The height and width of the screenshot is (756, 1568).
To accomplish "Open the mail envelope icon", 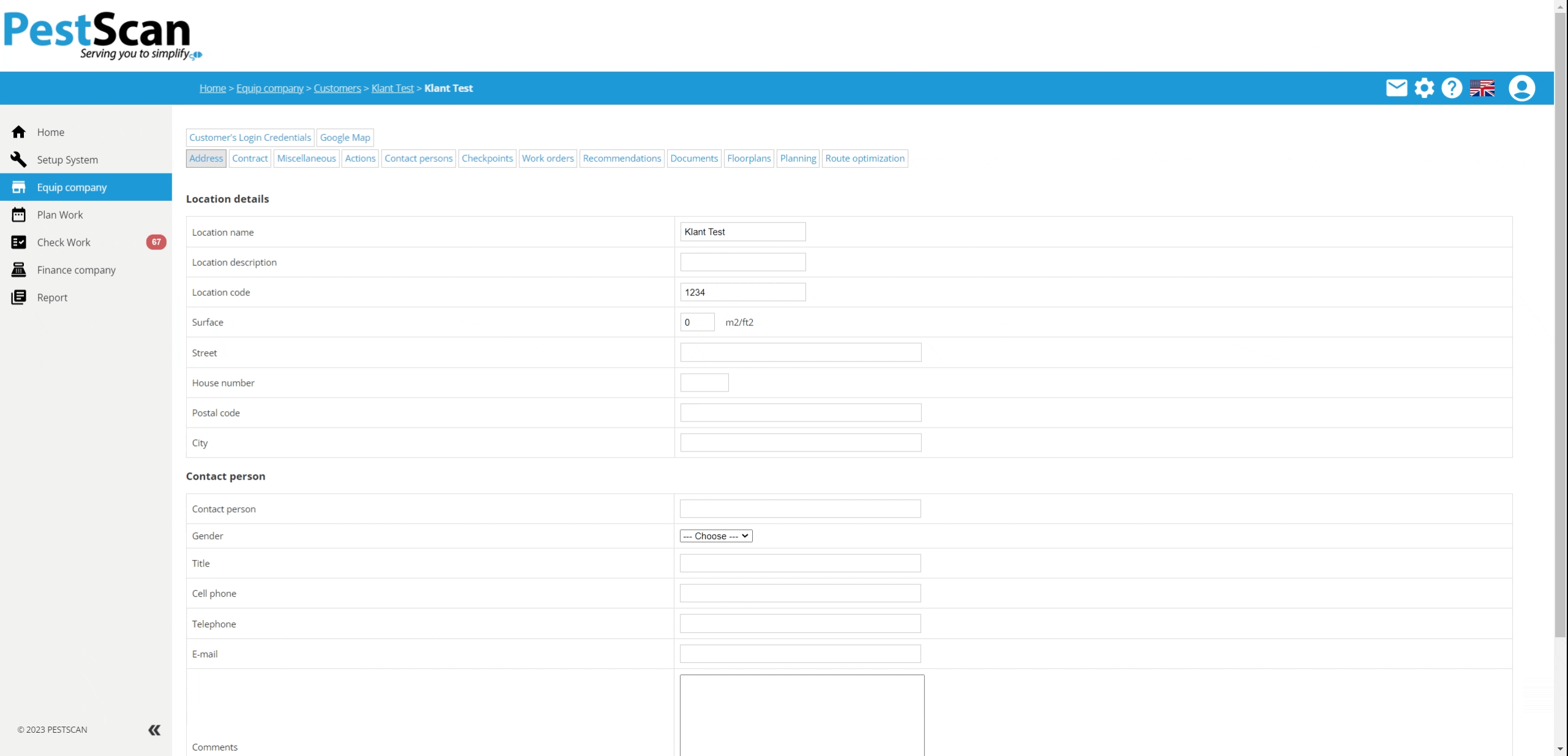I will pos(1396,88).
